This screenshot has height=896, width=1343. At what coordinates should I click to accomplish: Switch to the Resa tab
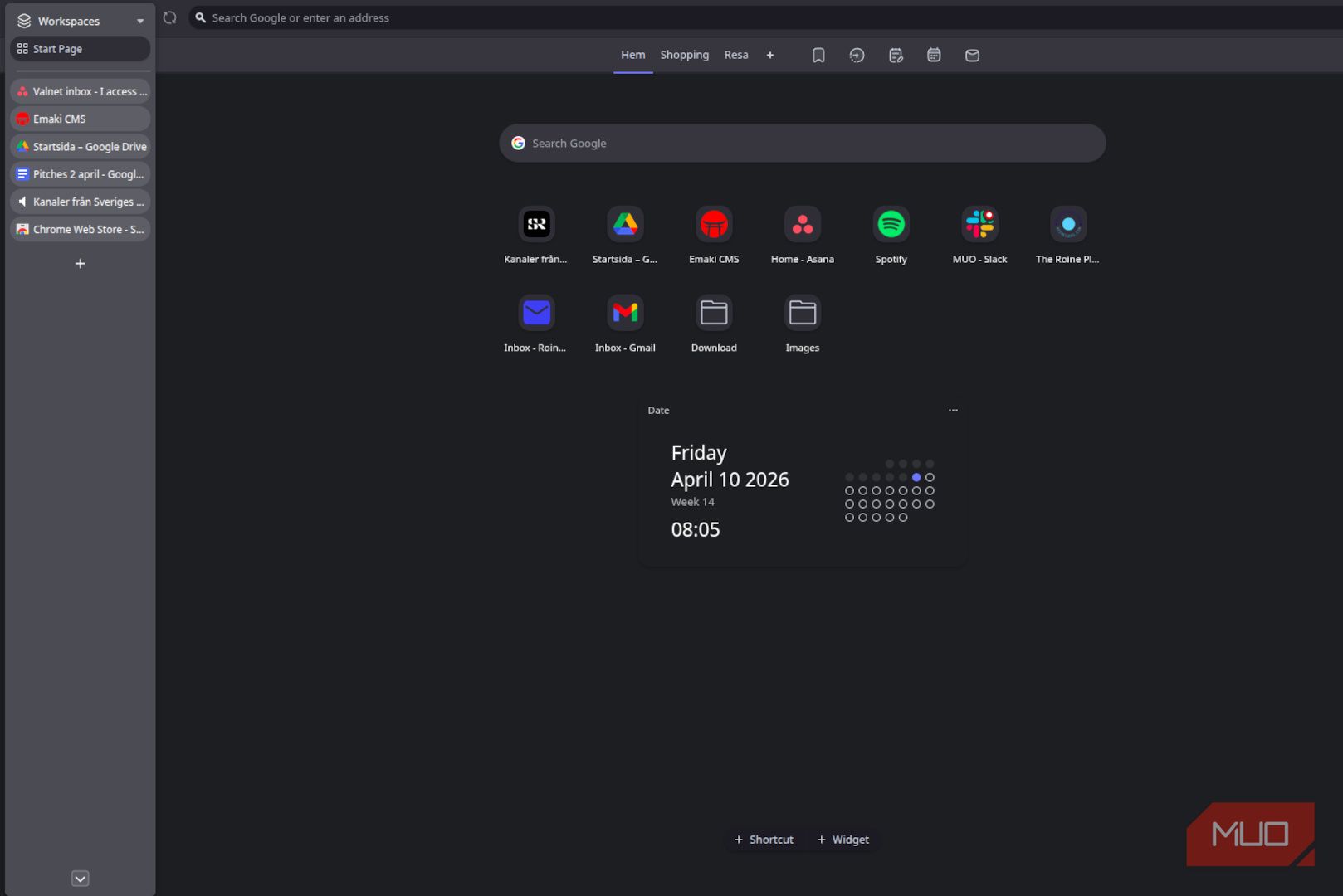click(736, 55)
